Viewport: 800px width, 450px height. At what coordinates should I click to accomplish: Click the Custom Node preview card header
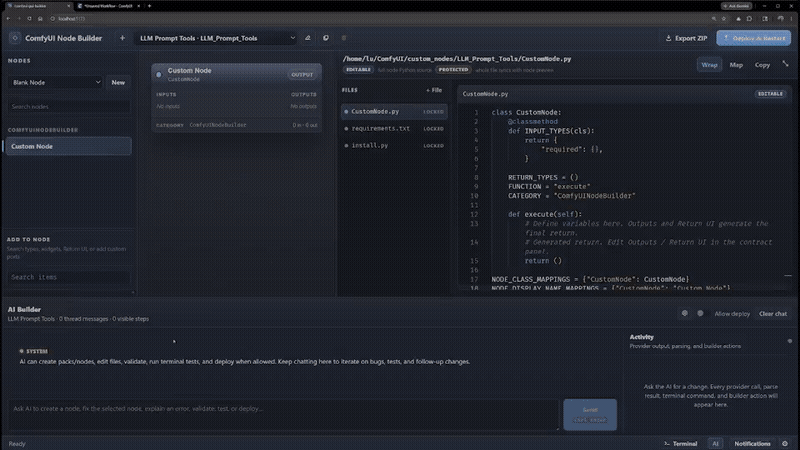(x=236, y=74)
